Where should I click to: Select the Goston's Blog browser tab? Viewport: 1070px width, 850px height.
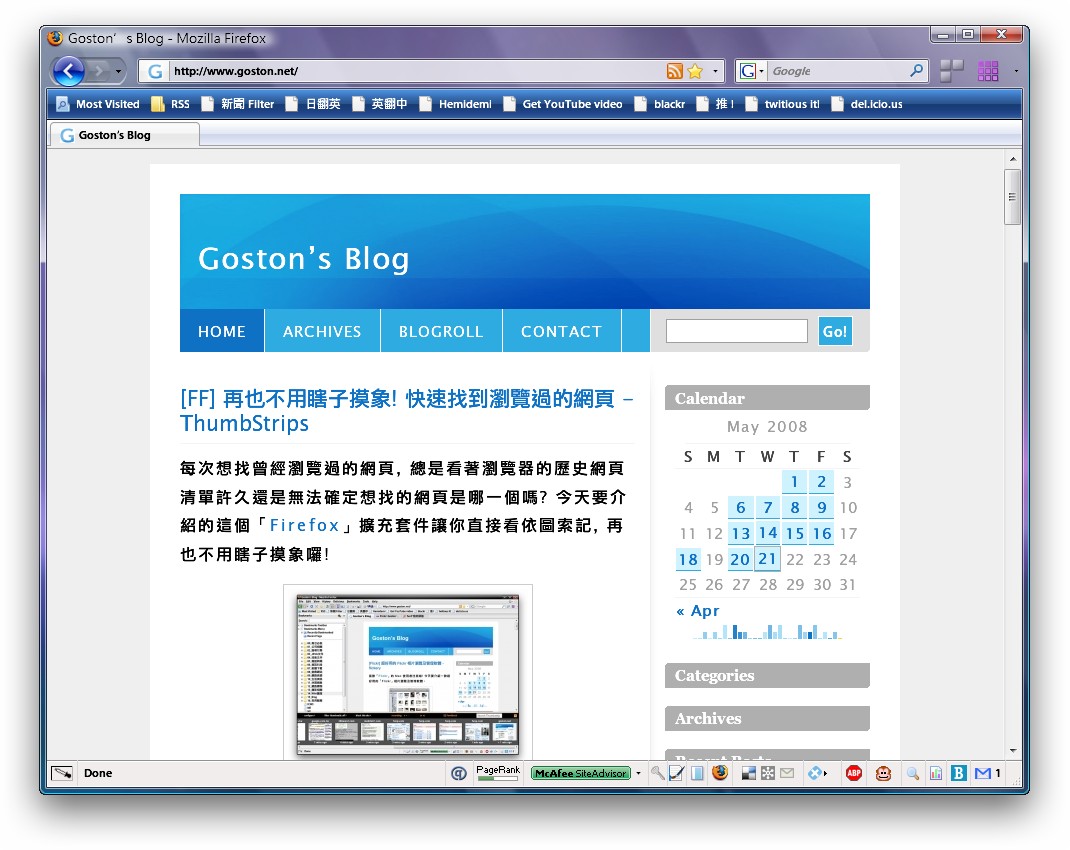coord(124,135)
